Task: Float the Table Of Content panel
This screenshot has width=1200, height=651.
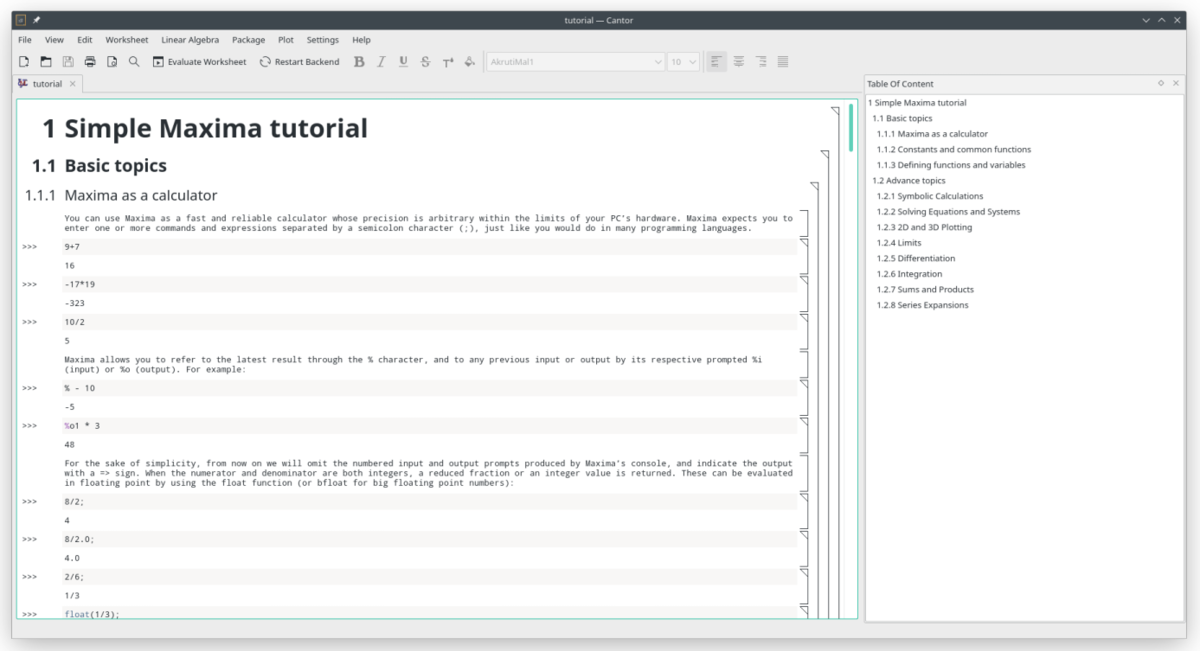Action: coord(1161,84)
